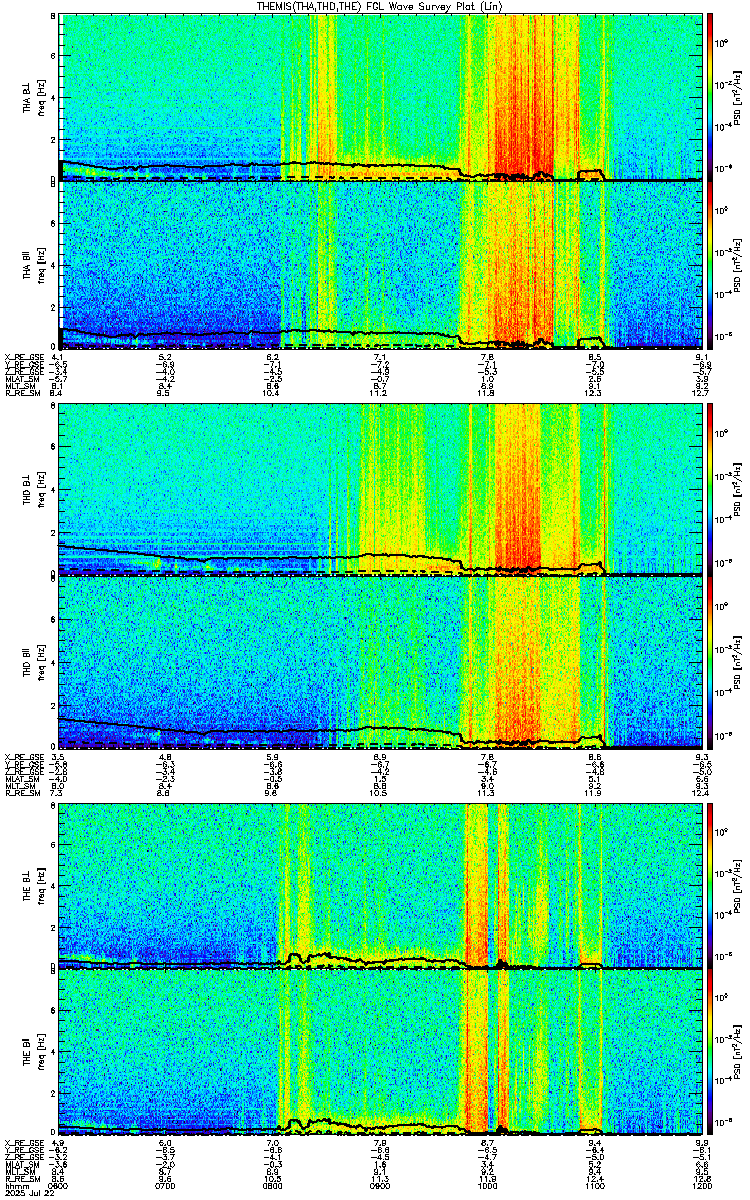Click X_RE_GSE value 4.9 under THE

pos(59,1143)
